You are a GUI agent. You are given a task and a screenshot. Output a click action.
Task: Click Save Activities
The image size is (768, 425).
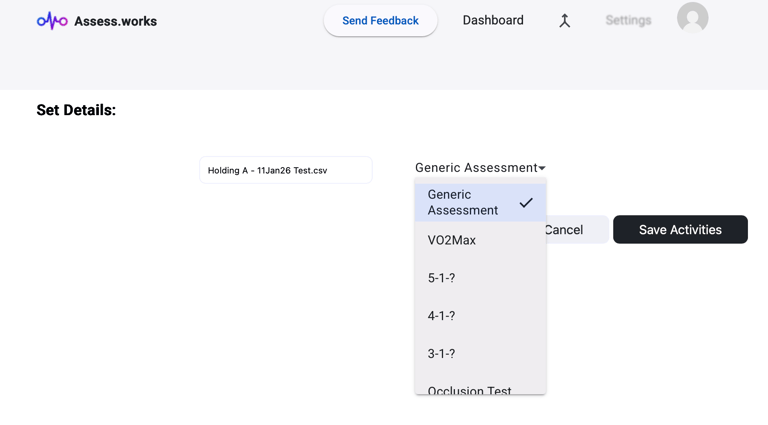click(680, 230)
